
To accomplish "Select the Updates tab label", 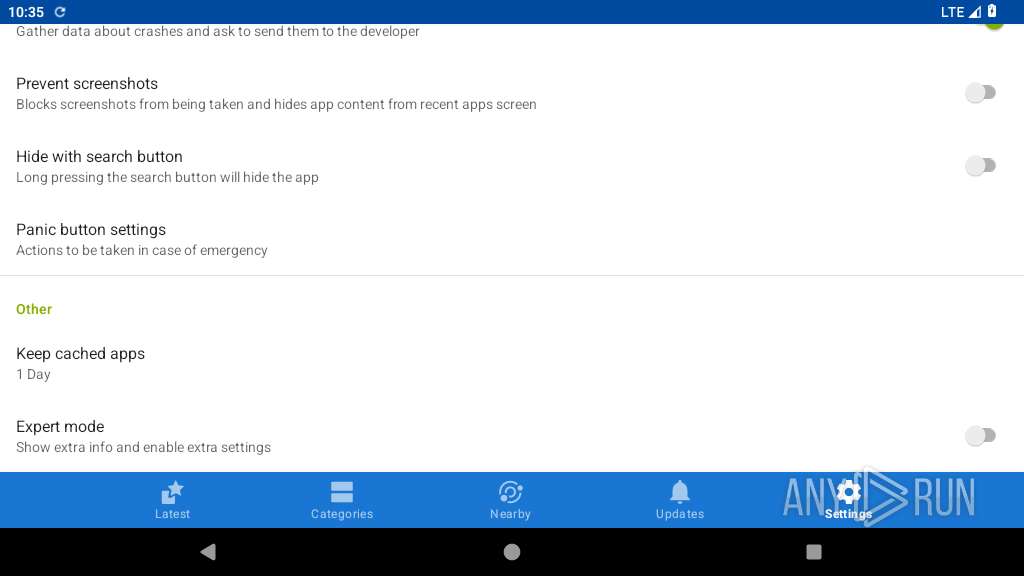I will point(680,514).
